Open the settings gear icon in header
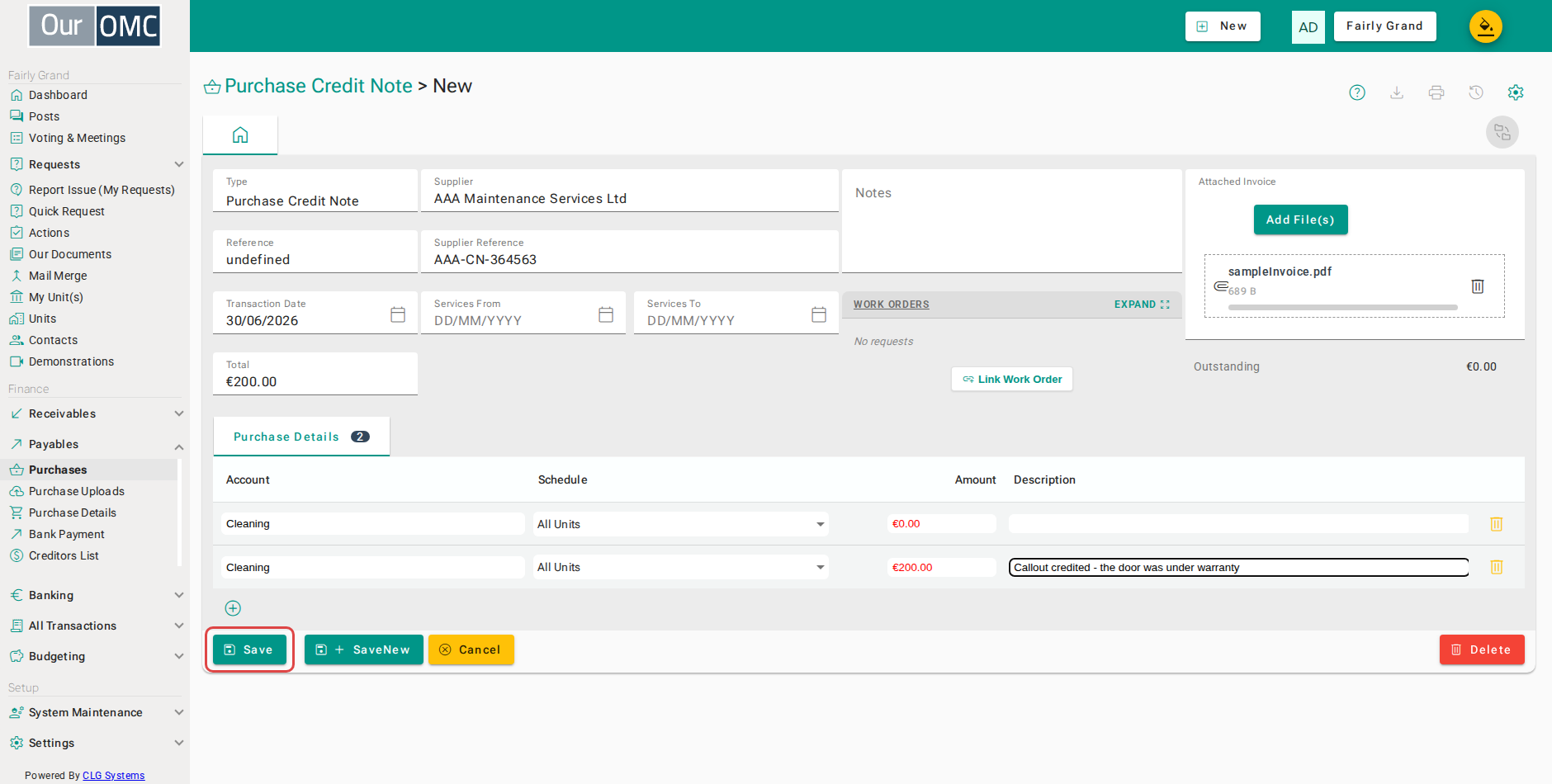The height and width of the screenshot is (784, 1552). click(x=1516, y=92)
